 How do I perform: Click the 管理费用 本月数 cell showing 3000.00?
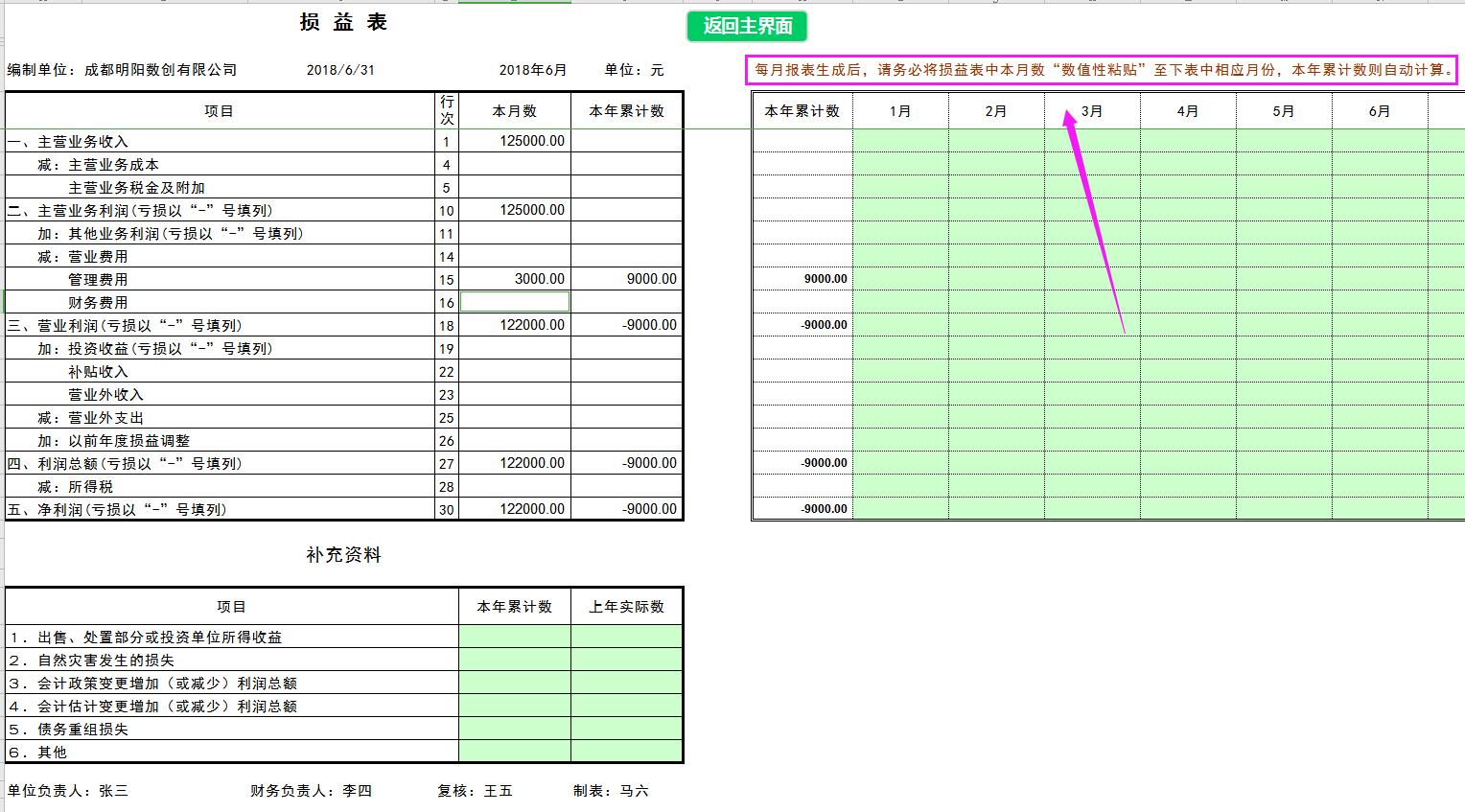[x=515, y=278]
